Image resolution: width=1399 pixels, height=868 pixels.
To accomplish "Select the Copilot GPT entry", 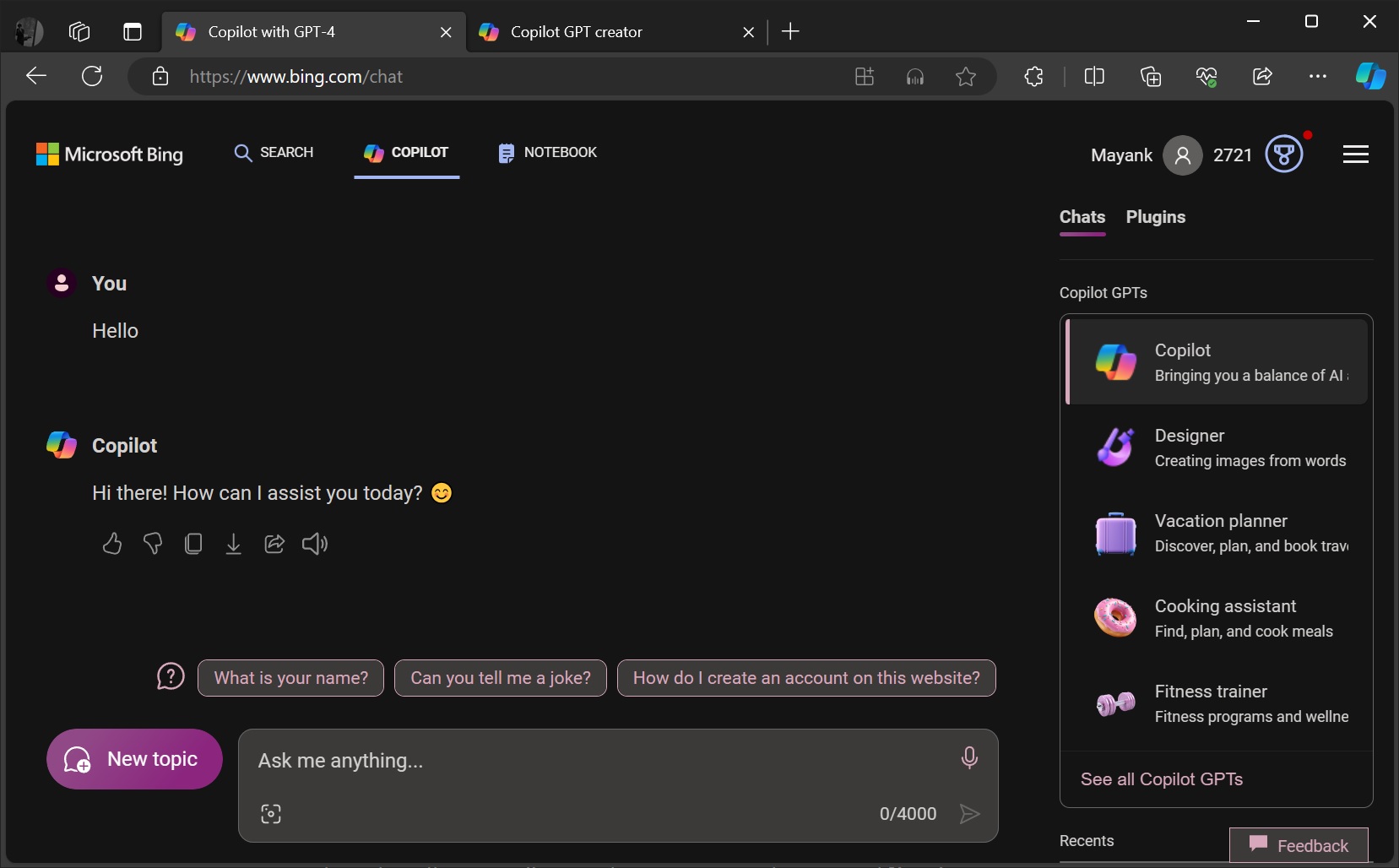I will click(x=1217, y=361).
